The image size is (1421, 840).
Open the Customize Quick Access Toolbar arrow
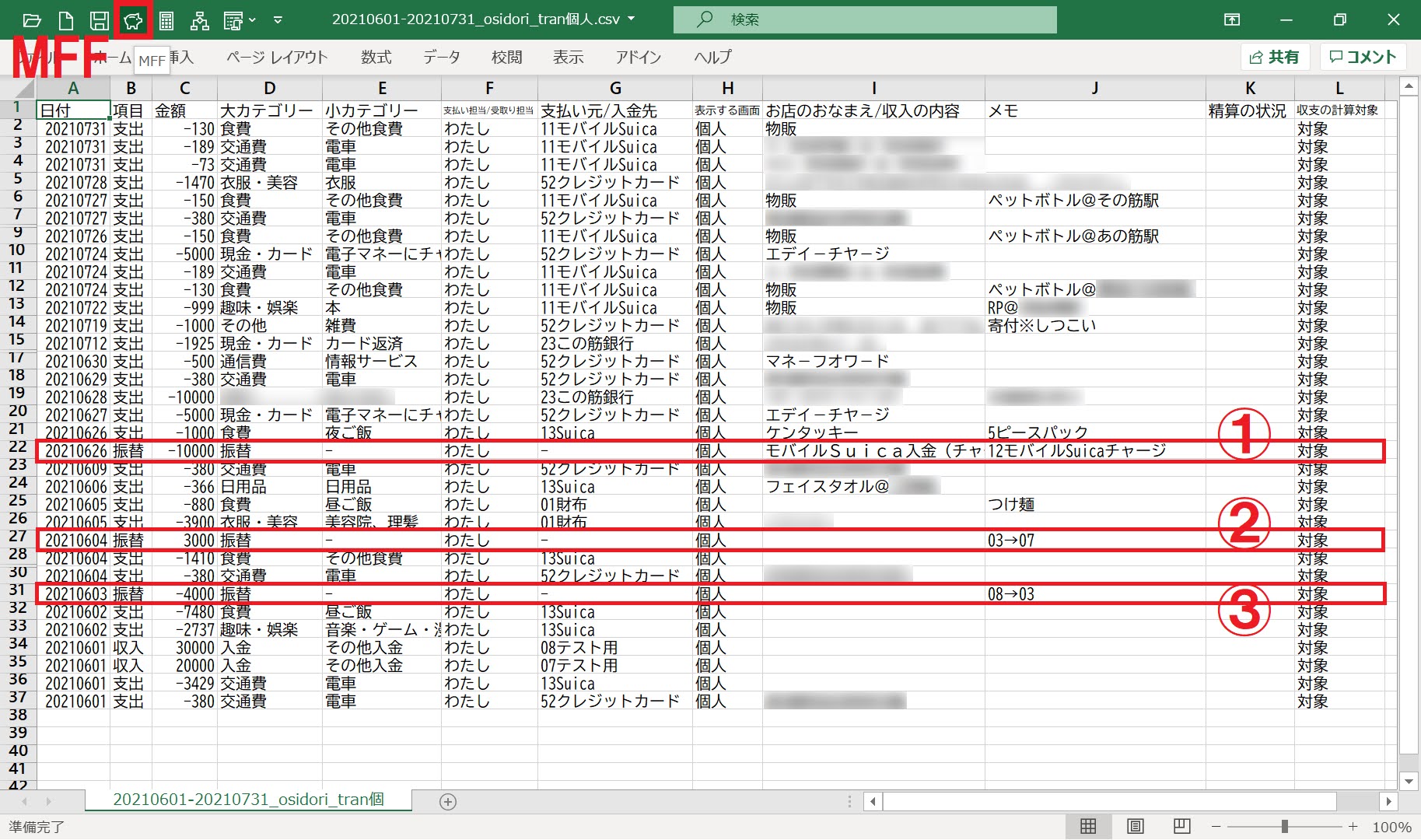tap(278, 20)
